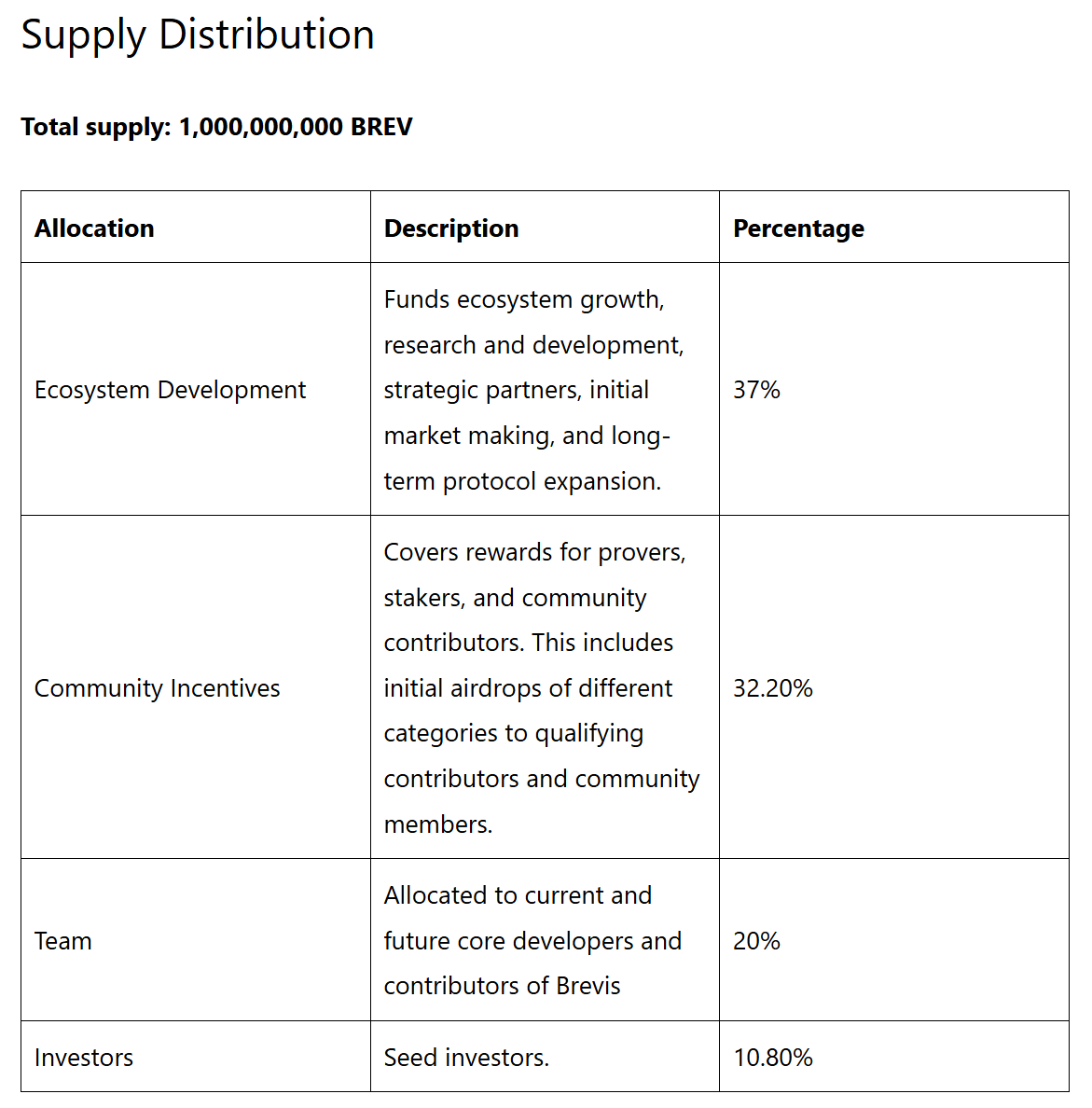
Task: Click the BREV ticker text
Action: [381, 127]
